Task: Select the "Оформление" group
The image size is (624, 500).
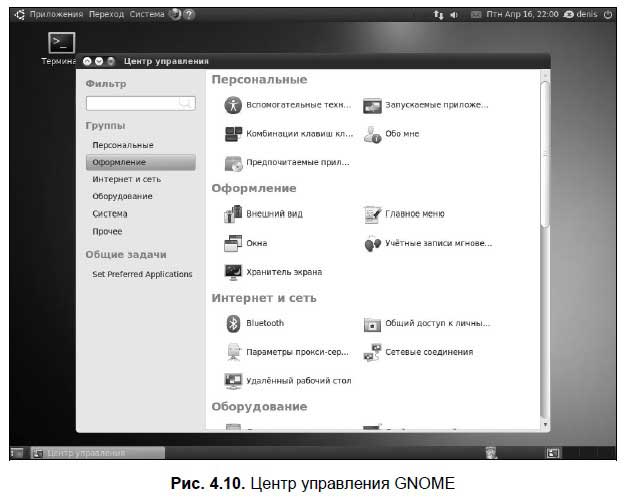Action: tap(140, 162)
